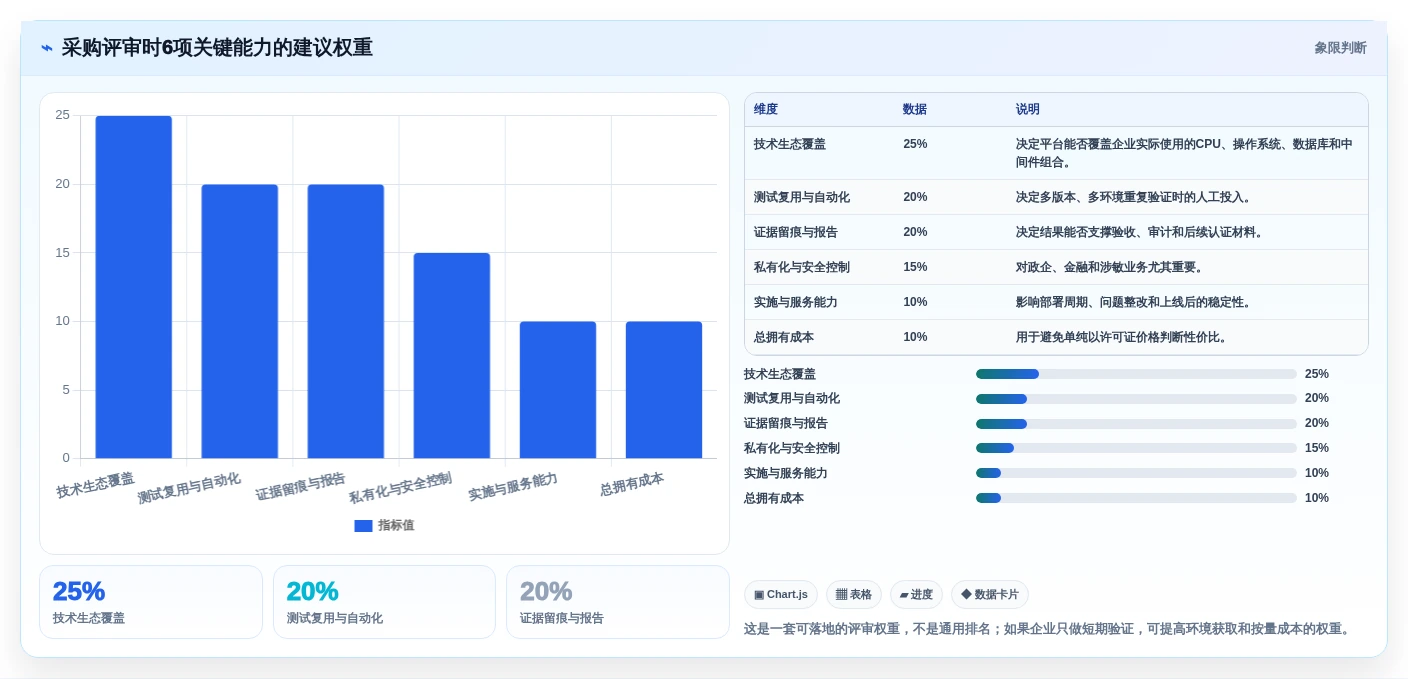Click the 测试复用与自动化 bar in the chart
1408x679 pixels.
(x=239, y=321)
